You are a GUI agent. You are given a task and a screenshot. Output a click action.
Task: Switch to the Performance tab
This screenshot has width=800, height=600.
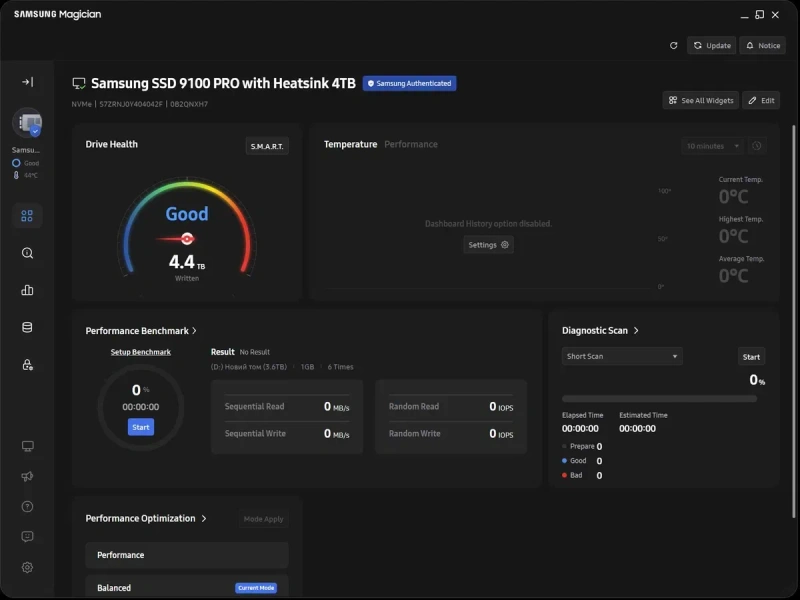(x=411, y=144)
